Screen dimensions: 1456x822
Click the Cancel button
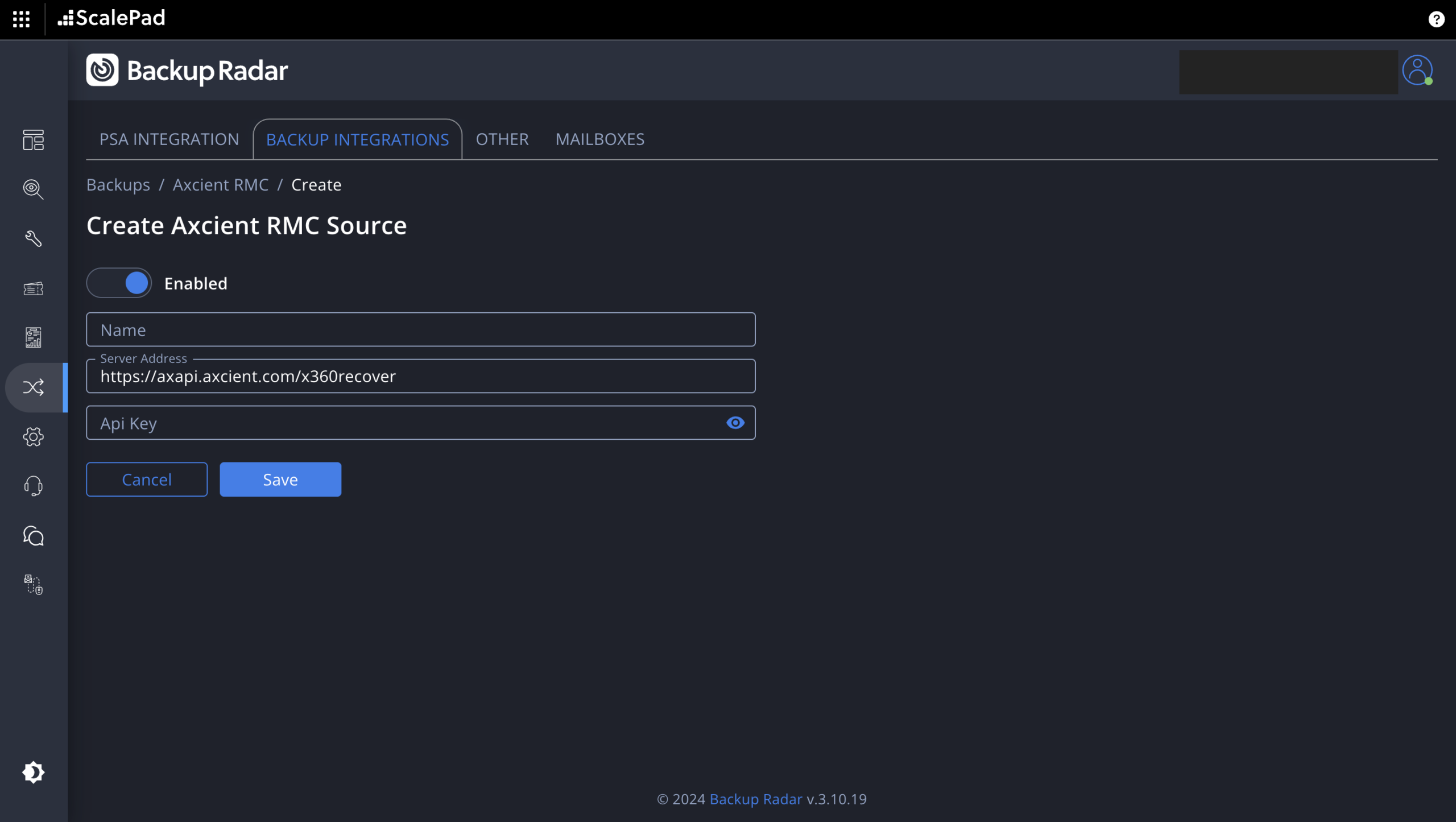[147, 480]
